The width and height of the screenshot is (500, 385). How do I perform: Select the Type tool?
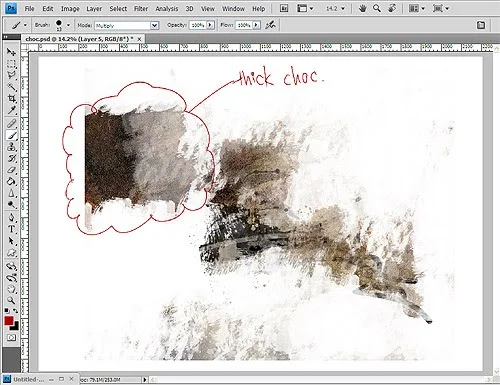point(11,229)
